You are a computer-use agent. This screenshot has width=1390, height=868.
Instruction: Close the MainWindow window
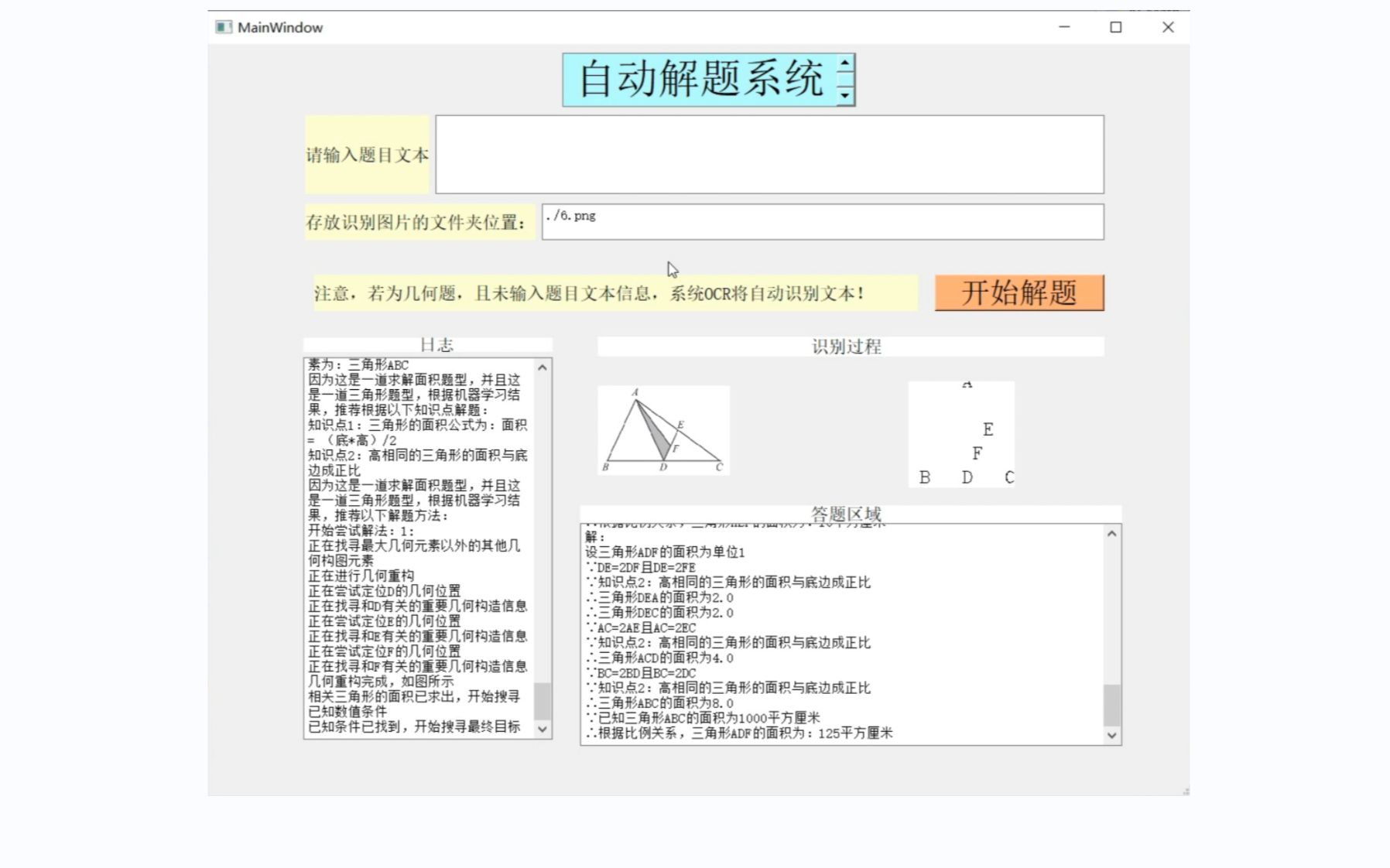[1168, 27]
